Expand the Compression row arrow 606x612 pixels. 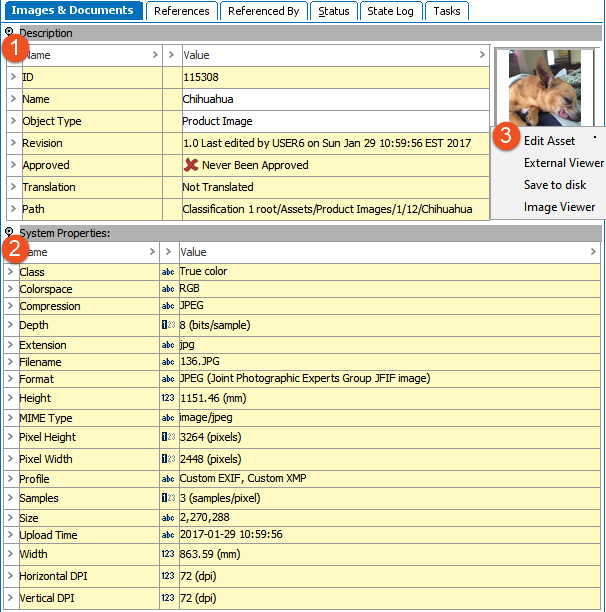11,306
